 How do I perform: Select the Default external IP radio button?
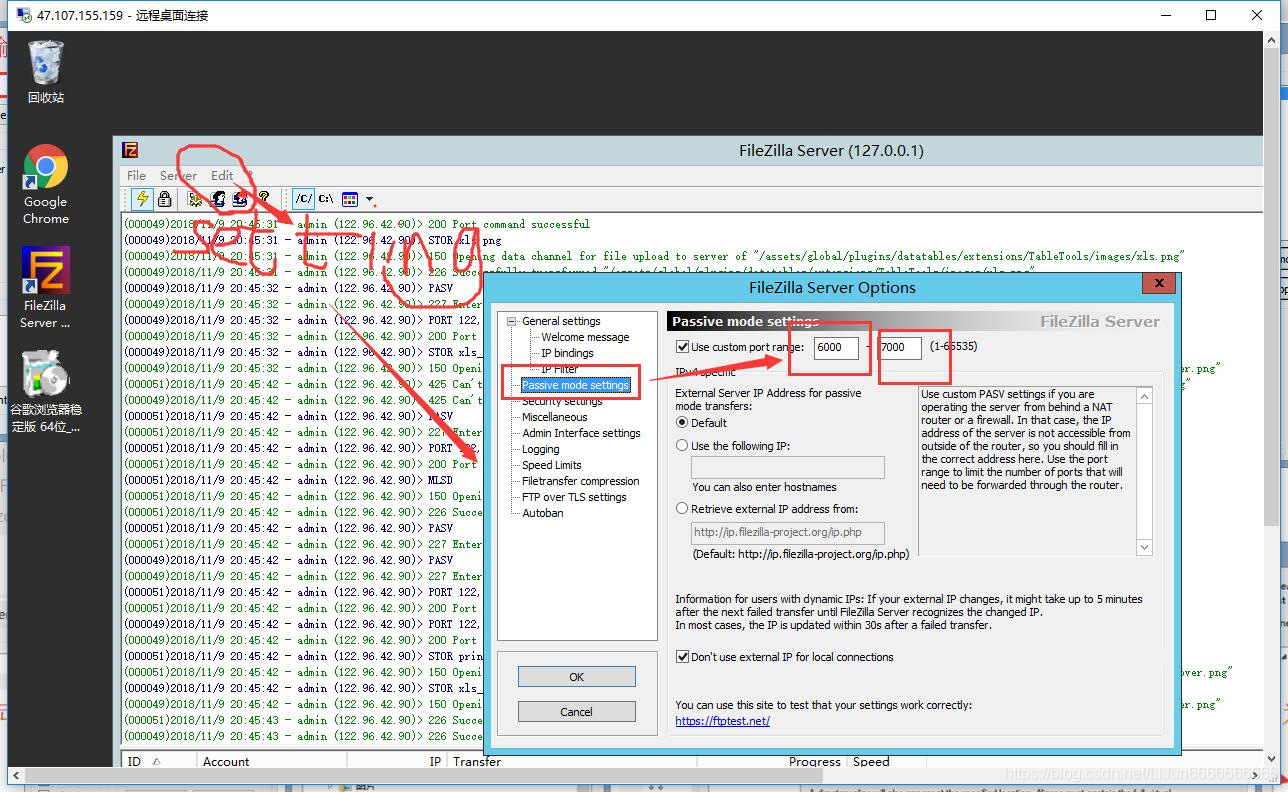point(683,423)
